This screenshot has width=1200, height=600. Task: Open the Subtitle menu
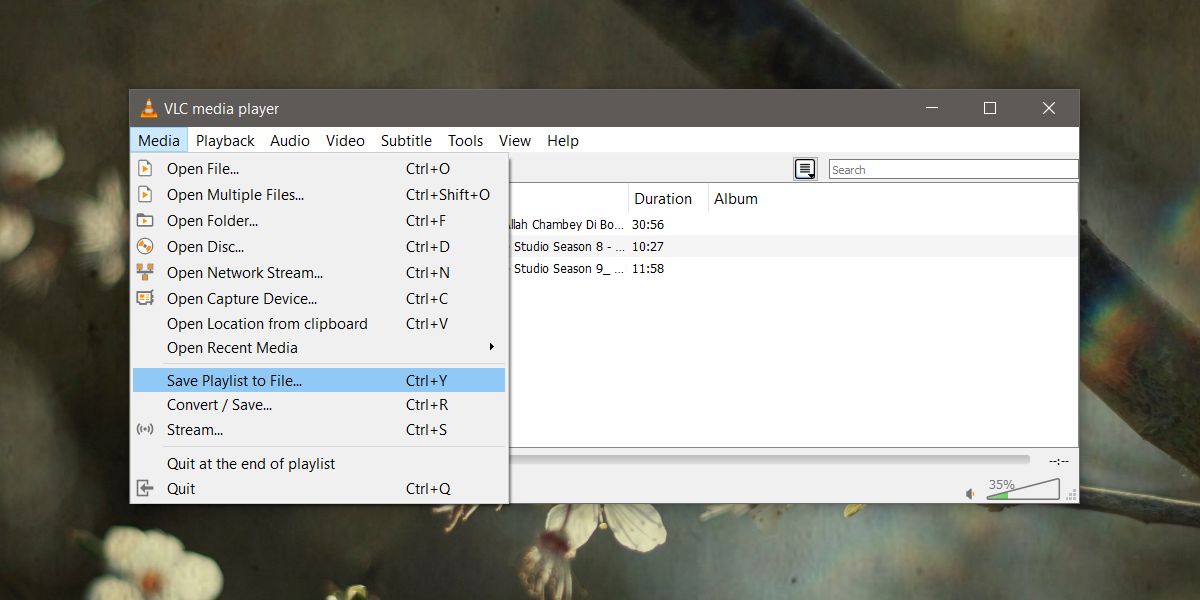click(406, 140)
